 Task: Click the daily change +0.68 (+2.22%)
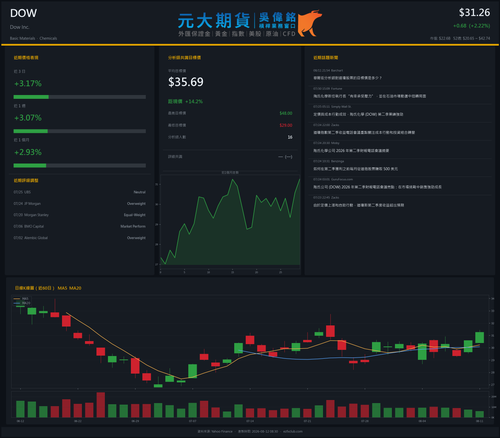[x=471, y=26]
